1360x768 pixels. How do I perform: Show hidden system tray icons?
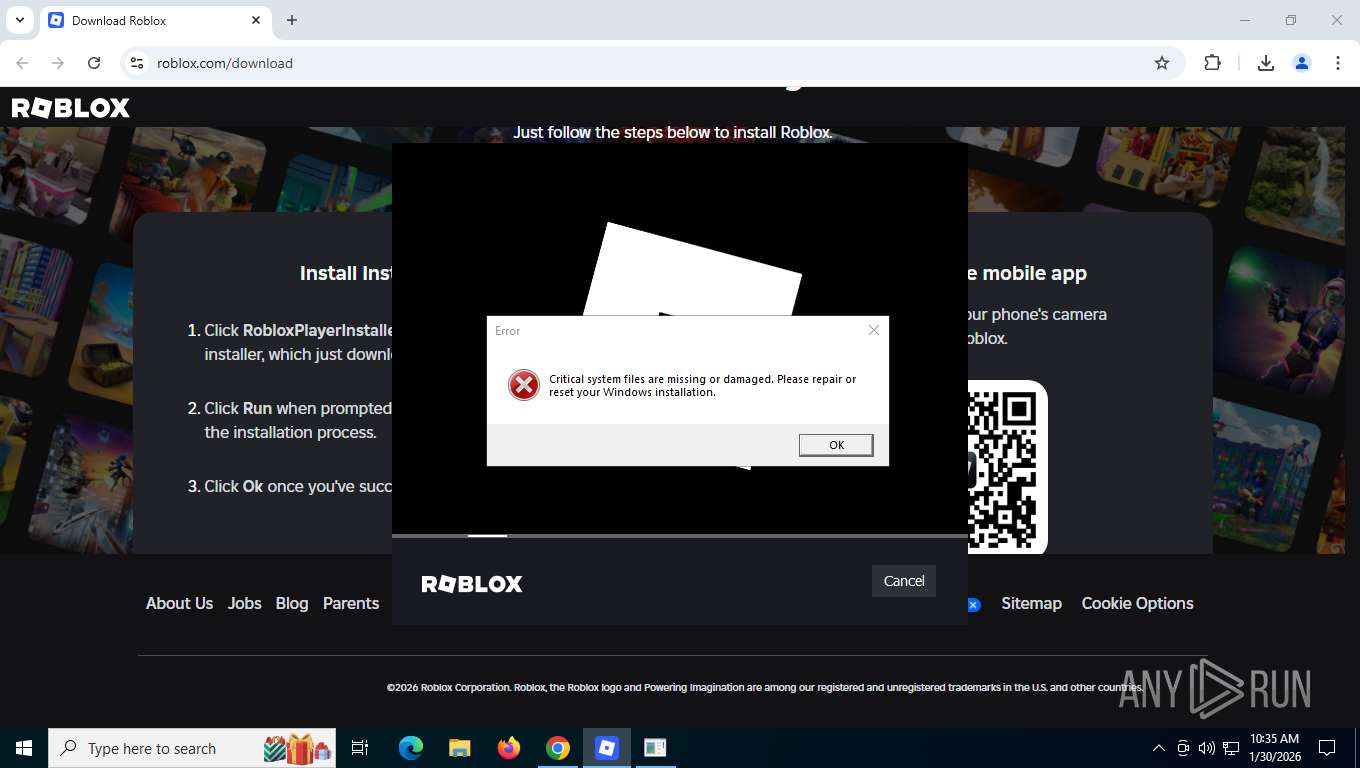[1159, 748]
